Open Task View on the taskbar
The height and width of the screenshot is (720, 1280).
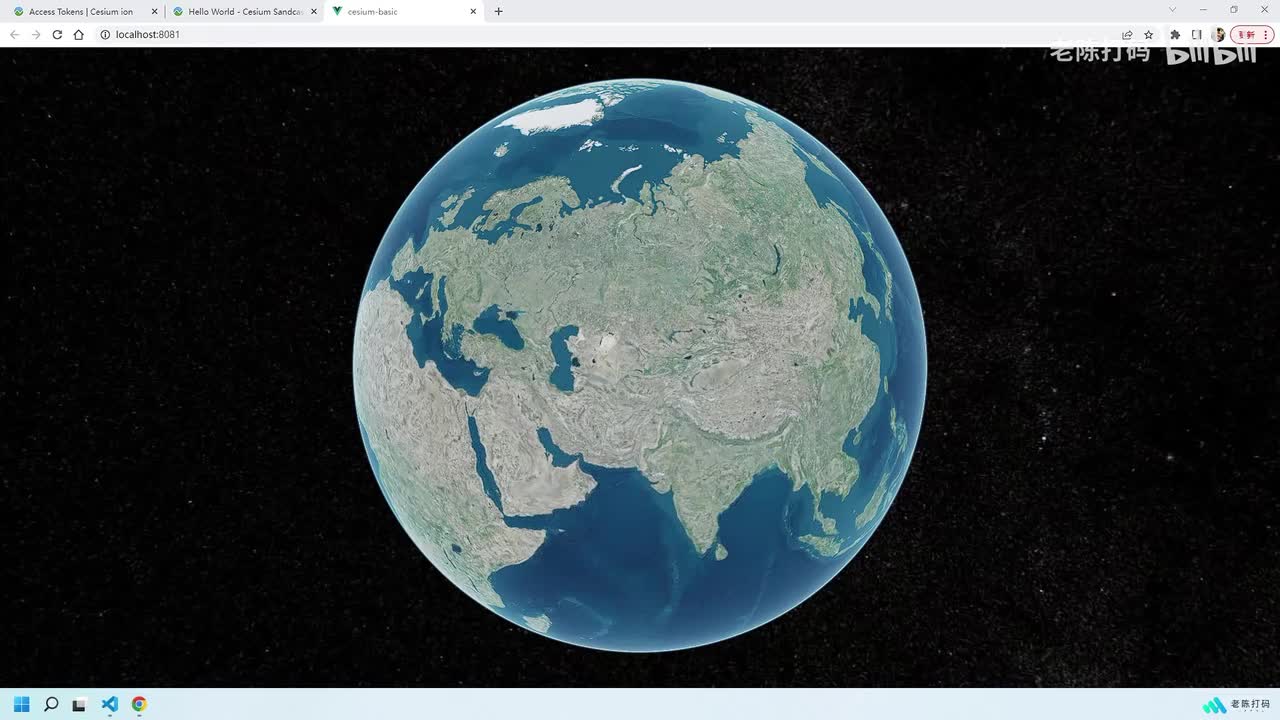(x=79, y=704)
